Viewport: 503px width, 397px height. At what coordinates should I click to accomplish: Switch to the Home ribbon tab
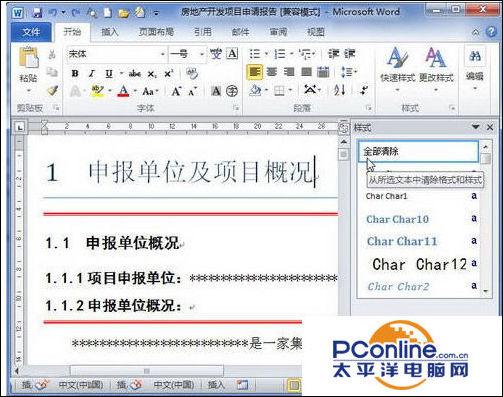pos(72,32)
